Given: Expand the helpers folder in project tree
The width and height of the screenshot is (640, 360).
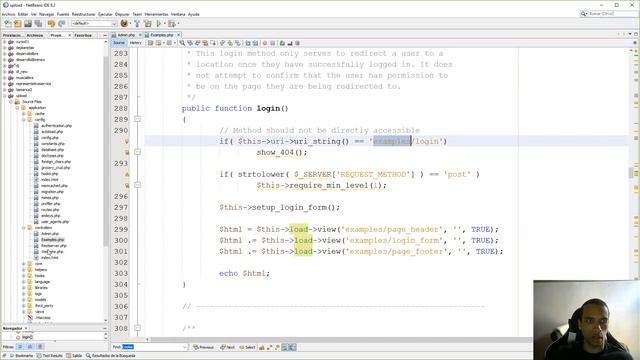Looking at the screenshot, I should point(24,269).
